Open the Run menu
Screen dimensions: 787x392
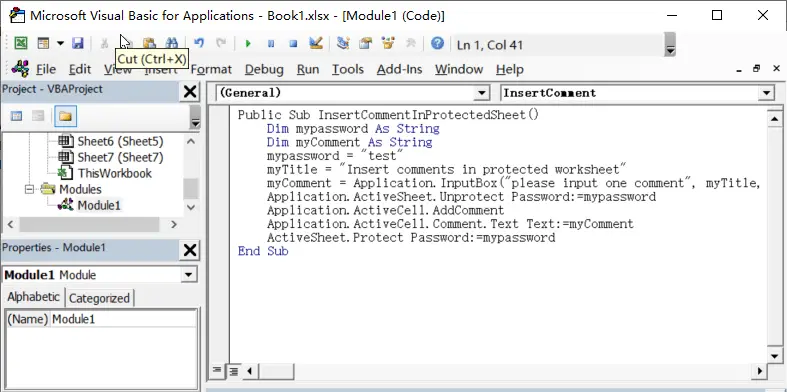[x=308, y=69]
